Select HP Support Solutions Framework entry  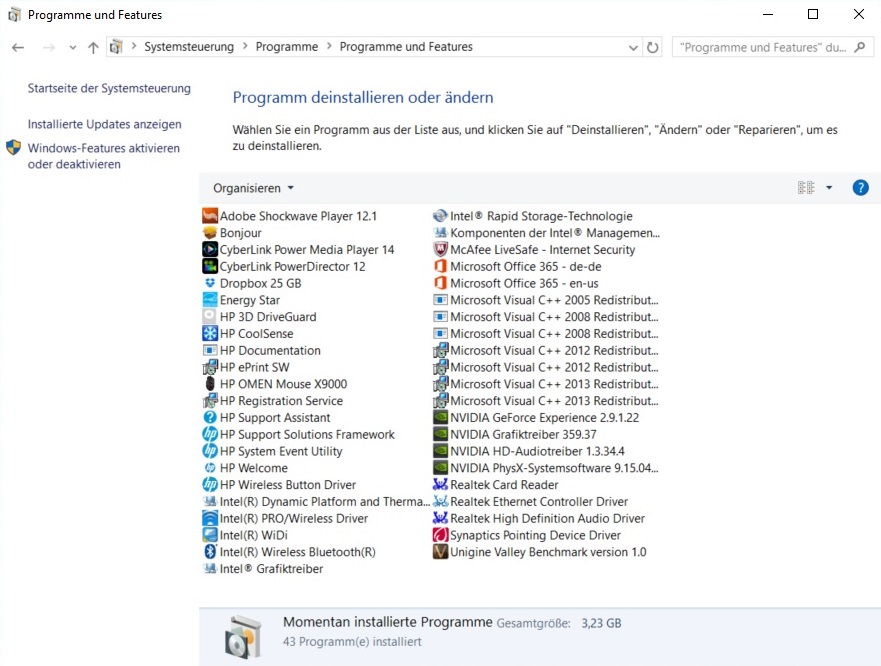pyautogui.click(x=298, y=434)
